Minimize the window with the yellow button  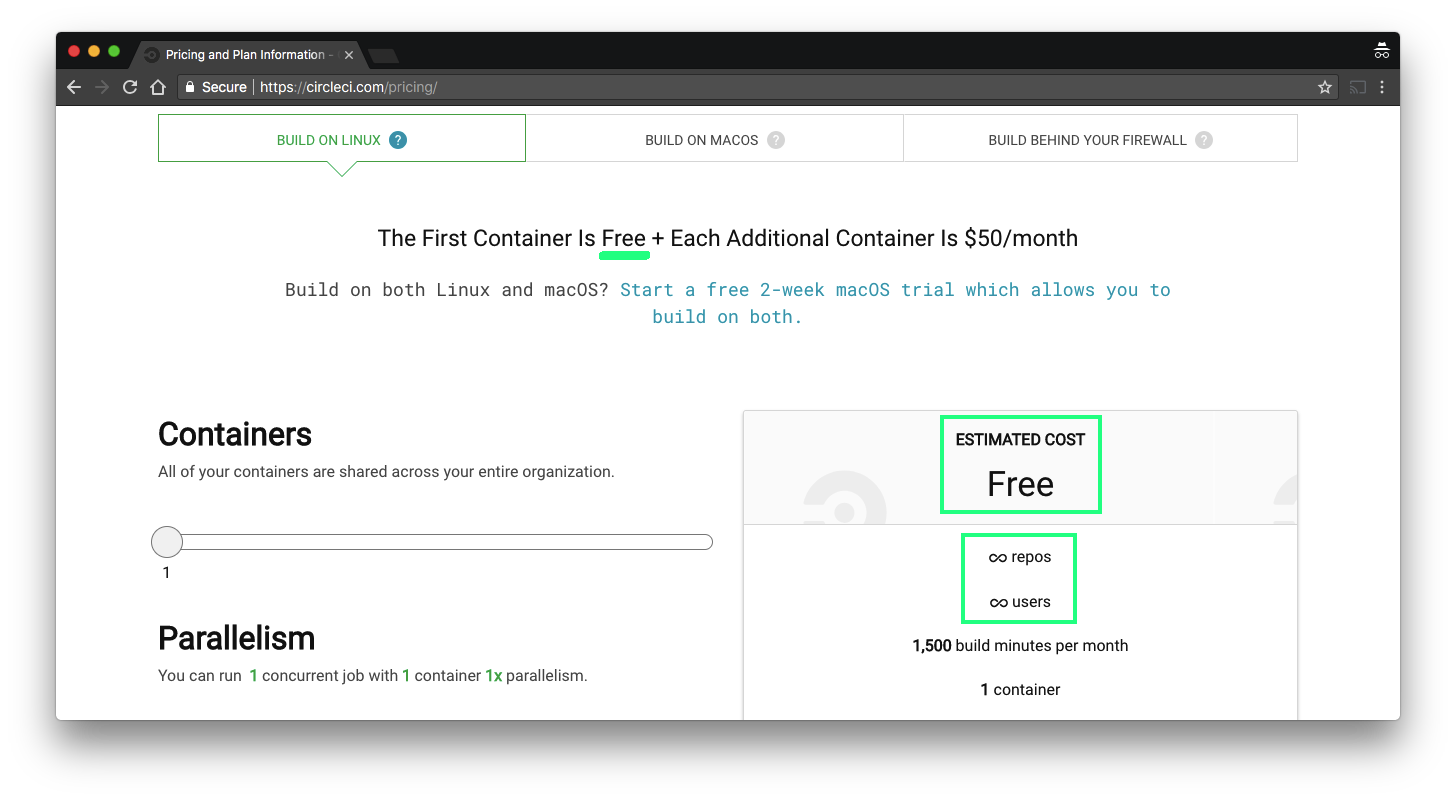(94, 51)
